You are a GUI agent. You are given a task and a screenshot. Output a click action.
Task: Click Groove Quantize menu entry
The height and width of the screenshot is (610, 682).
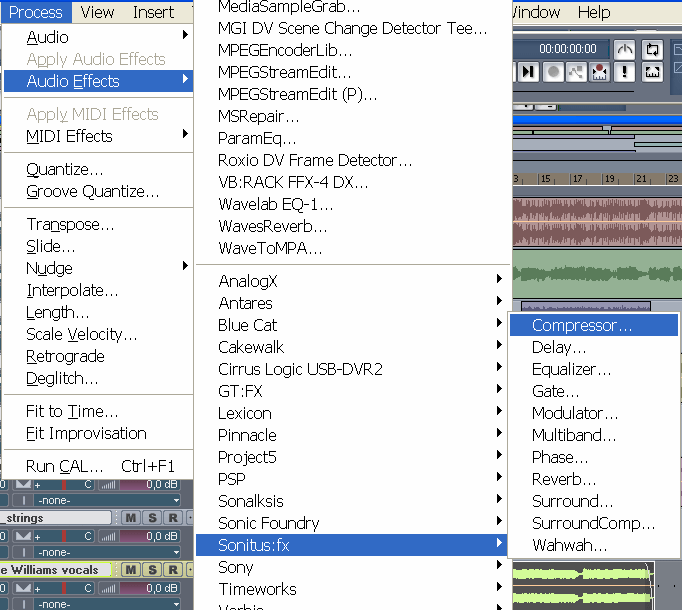tap(98, 191)
